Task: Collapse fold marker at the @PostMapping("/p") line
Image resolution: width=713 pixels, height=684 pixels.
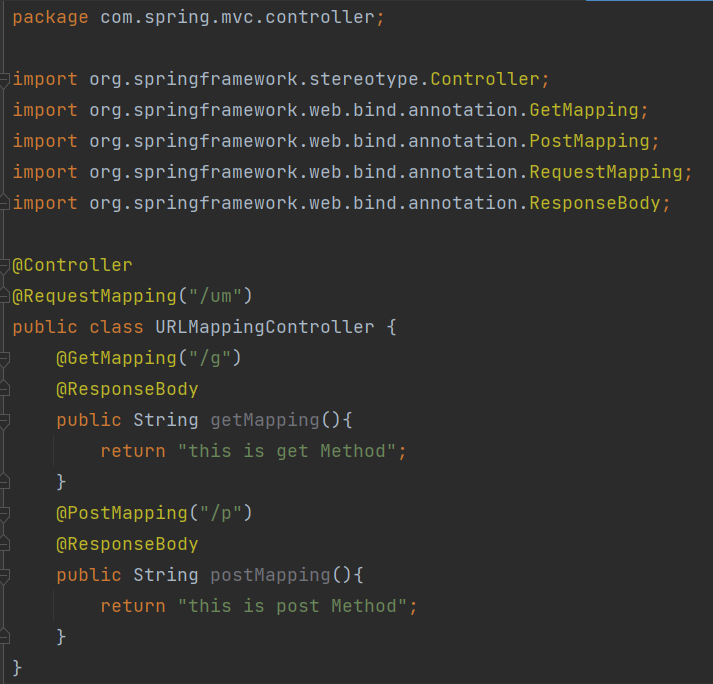Action: (5, 513)
